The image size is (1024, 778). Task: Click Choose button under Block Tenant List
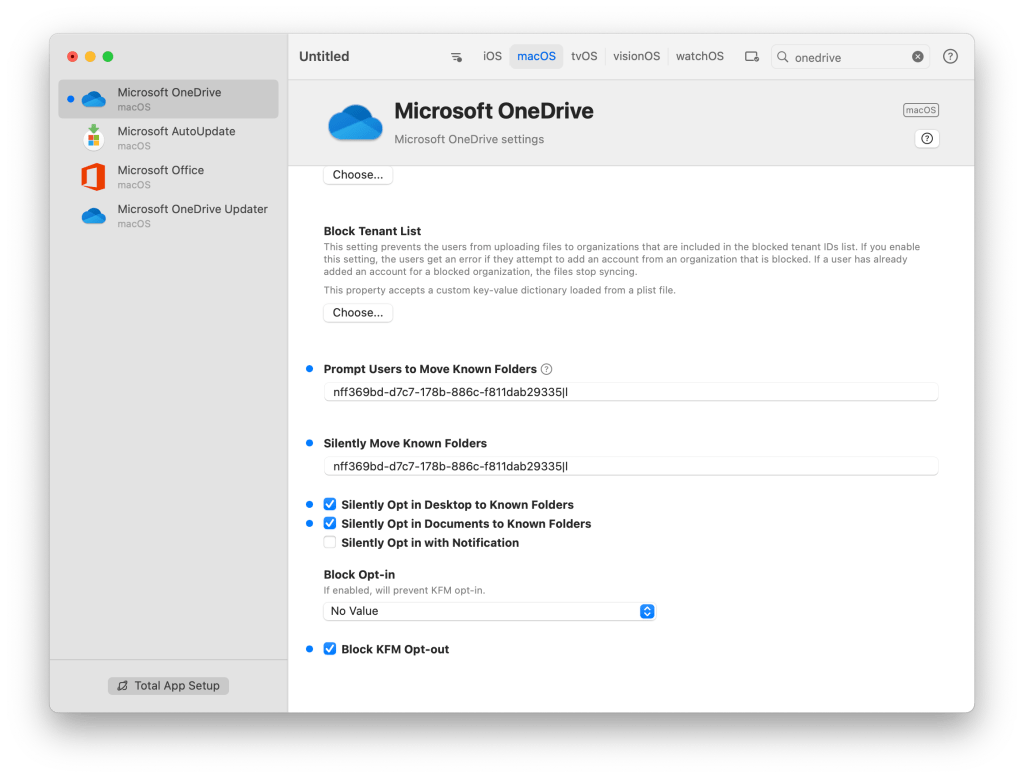pos(358,313)
